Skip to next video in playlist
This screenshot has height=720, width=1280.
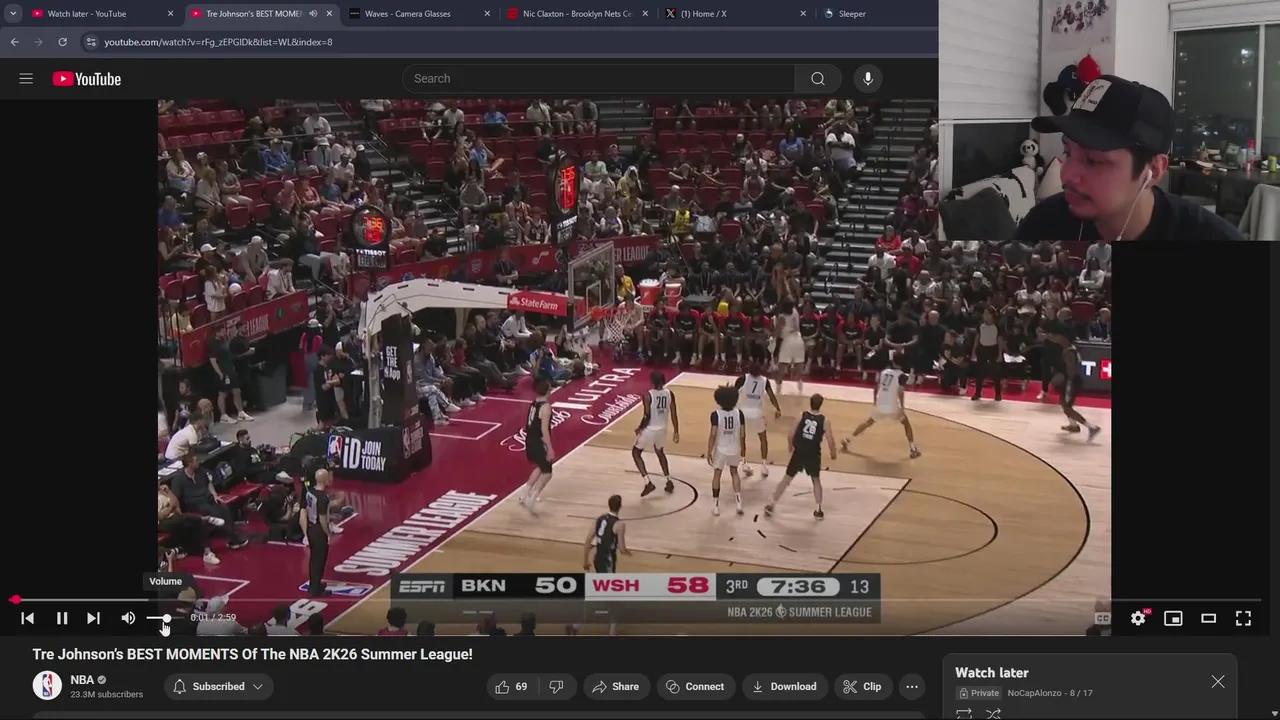pos(93,618)
